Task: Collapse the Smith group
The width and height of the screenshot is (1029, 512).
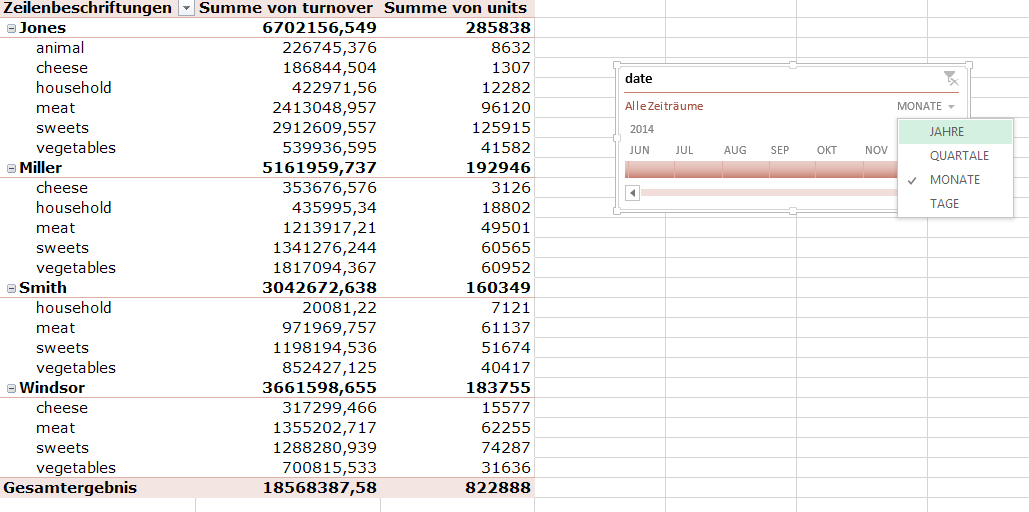Action: pyautogui.click(x=11, y=288)
